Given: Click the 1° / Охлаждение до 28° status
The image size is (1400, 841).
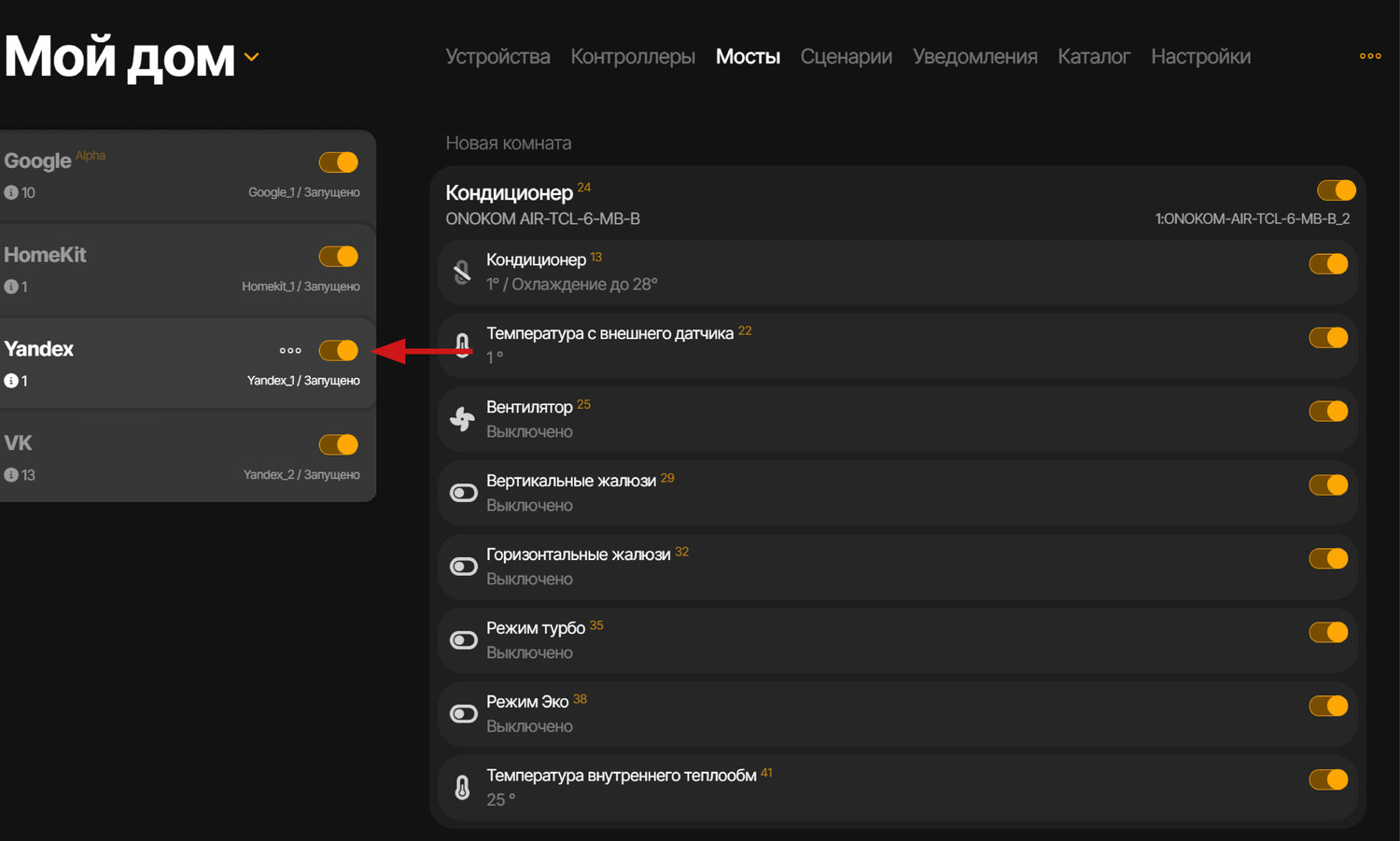Looking at the screenshot, I should [572, 284].
